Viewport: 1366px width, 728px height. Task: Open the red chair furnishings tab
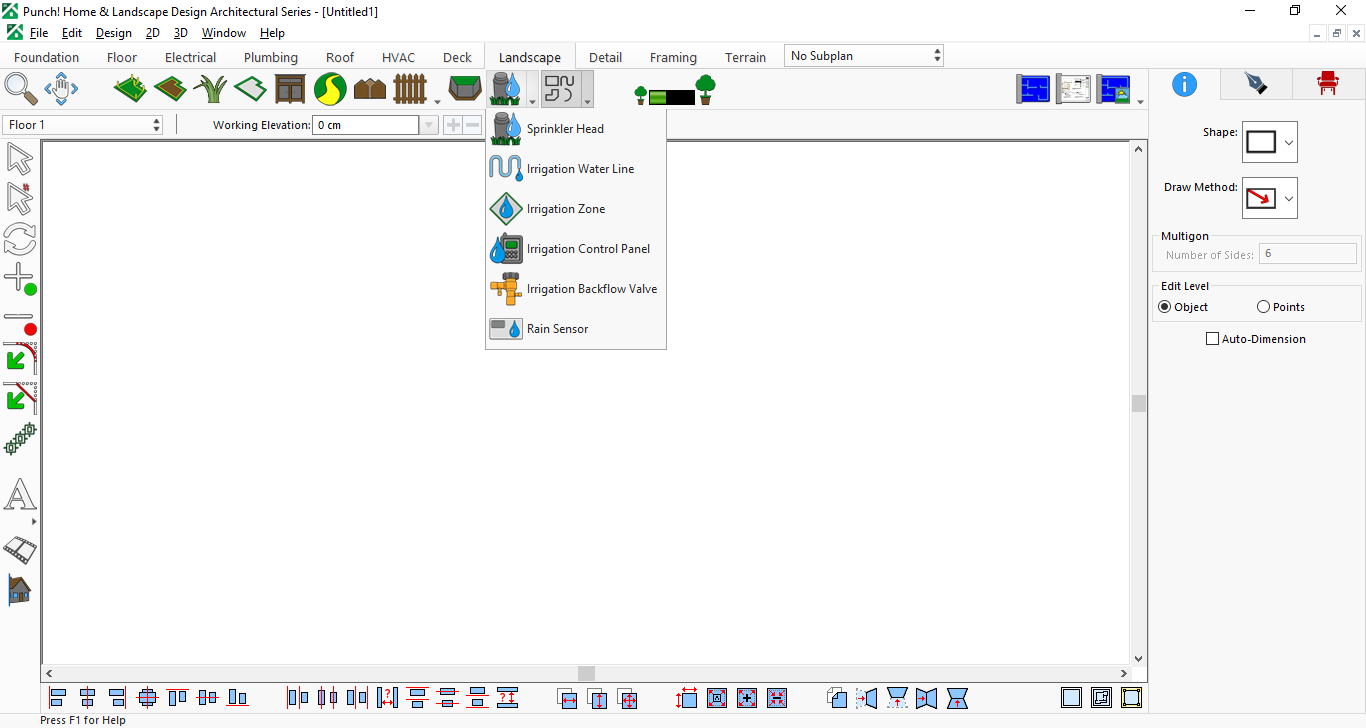[1328, 84]
